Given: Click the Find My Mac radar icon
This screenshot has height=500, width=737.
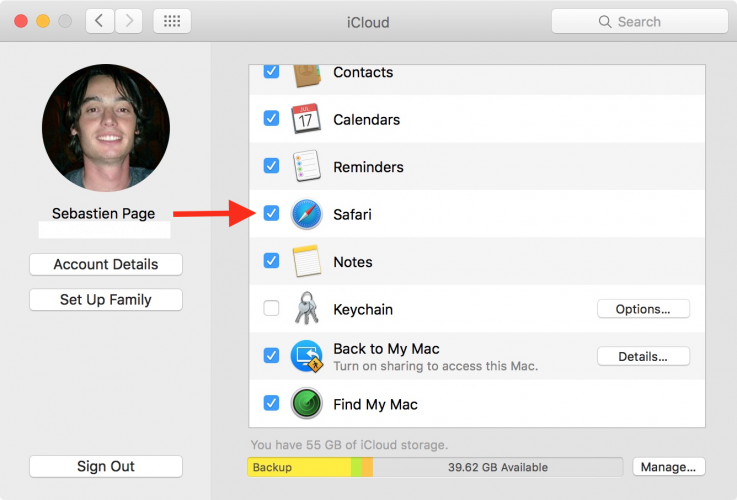Looking at the screenshot, I should 306,403.
